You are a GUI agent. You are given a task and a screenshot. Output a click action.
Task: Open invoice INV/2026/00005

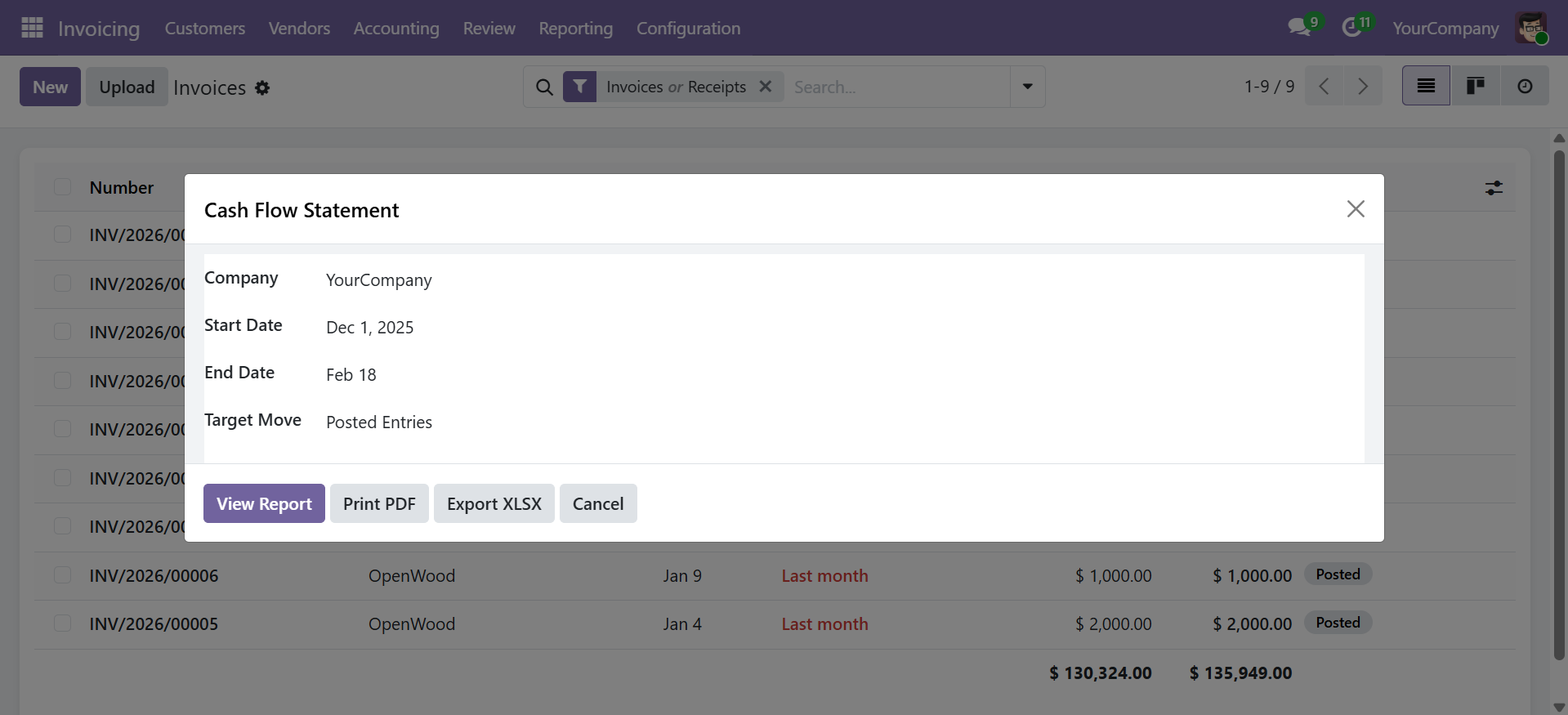pyautogui.click(x=154, y=624)
